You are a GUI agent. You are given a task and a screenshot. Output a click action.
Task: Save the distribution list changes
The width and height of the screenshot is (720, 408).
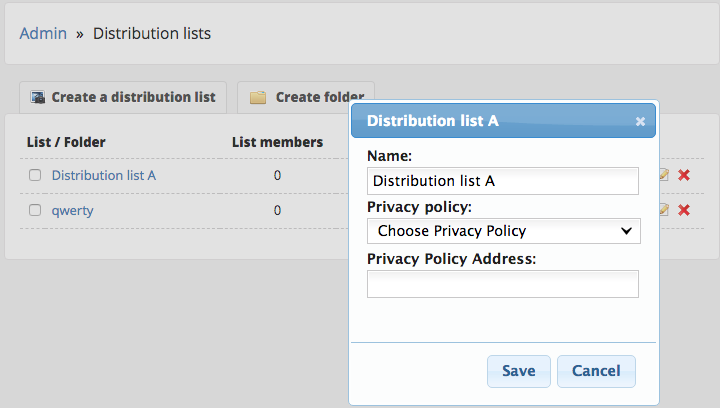tap(519, 371)
